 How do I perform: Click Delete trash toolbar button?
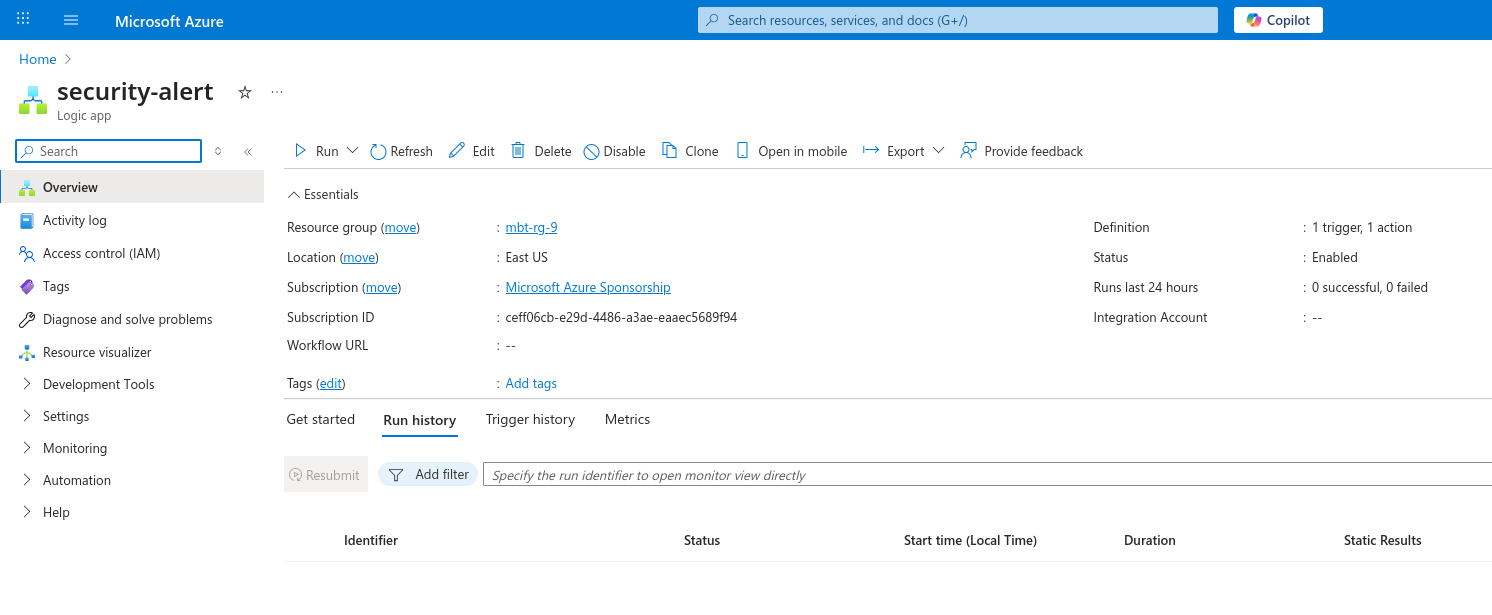[541, 151]
